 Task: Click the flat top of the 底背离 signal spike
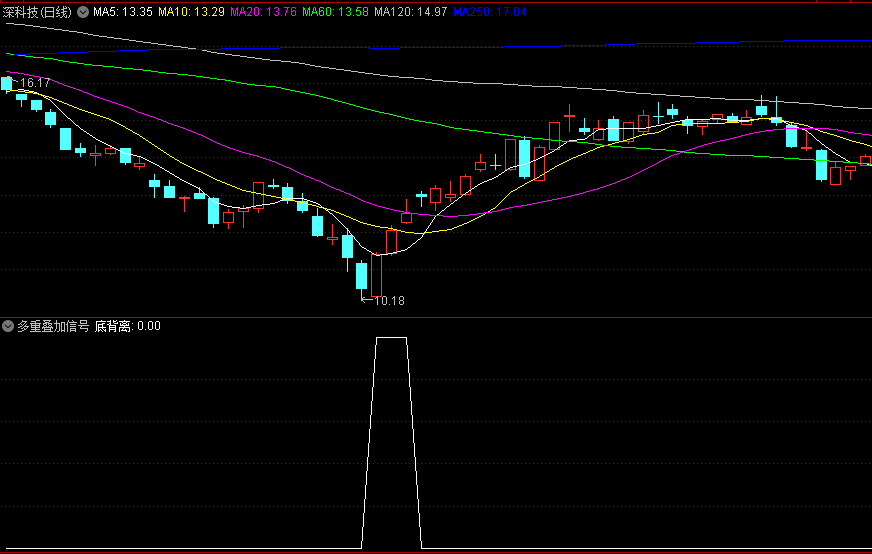[x=392, y=338]
